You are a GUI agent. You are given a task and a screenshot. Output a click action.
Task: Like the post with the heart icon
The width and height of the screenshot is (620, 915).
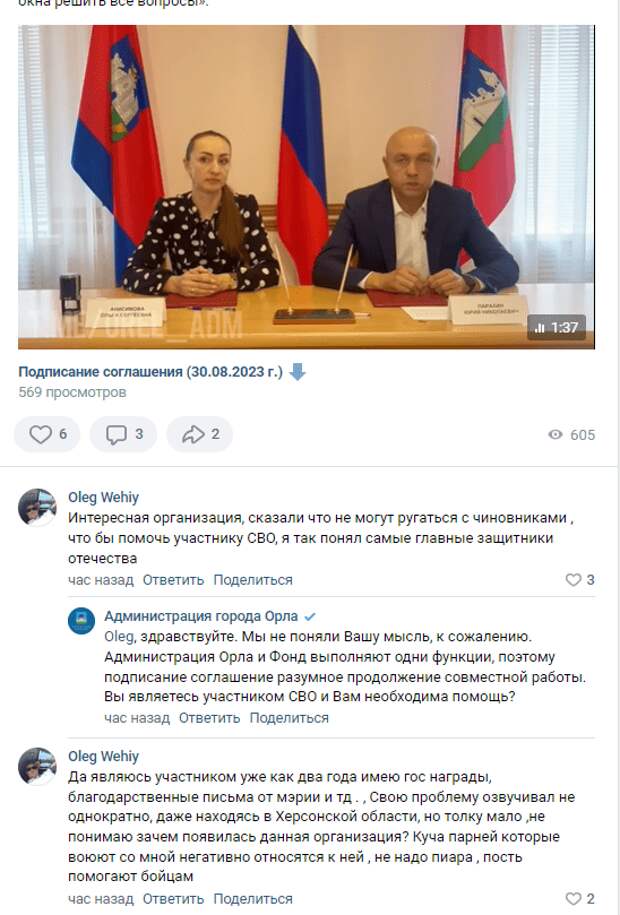tap(47, 434)
